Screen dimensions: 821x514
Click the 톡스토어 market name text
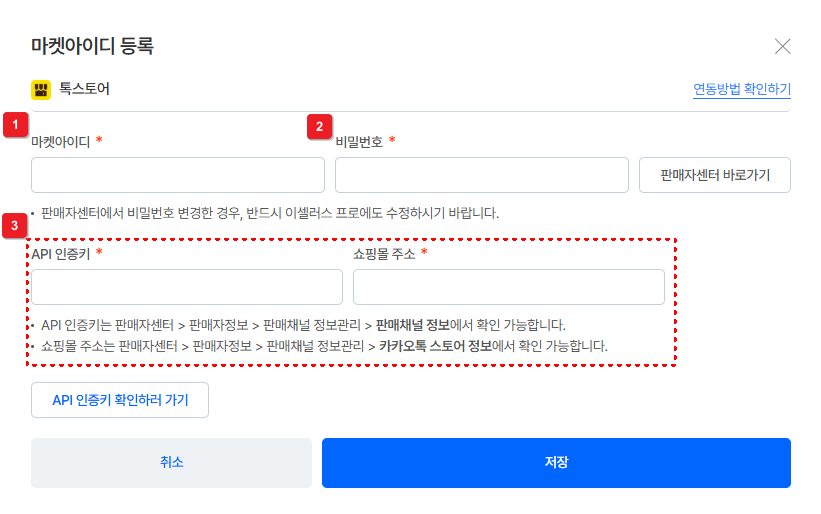[84, 89]
